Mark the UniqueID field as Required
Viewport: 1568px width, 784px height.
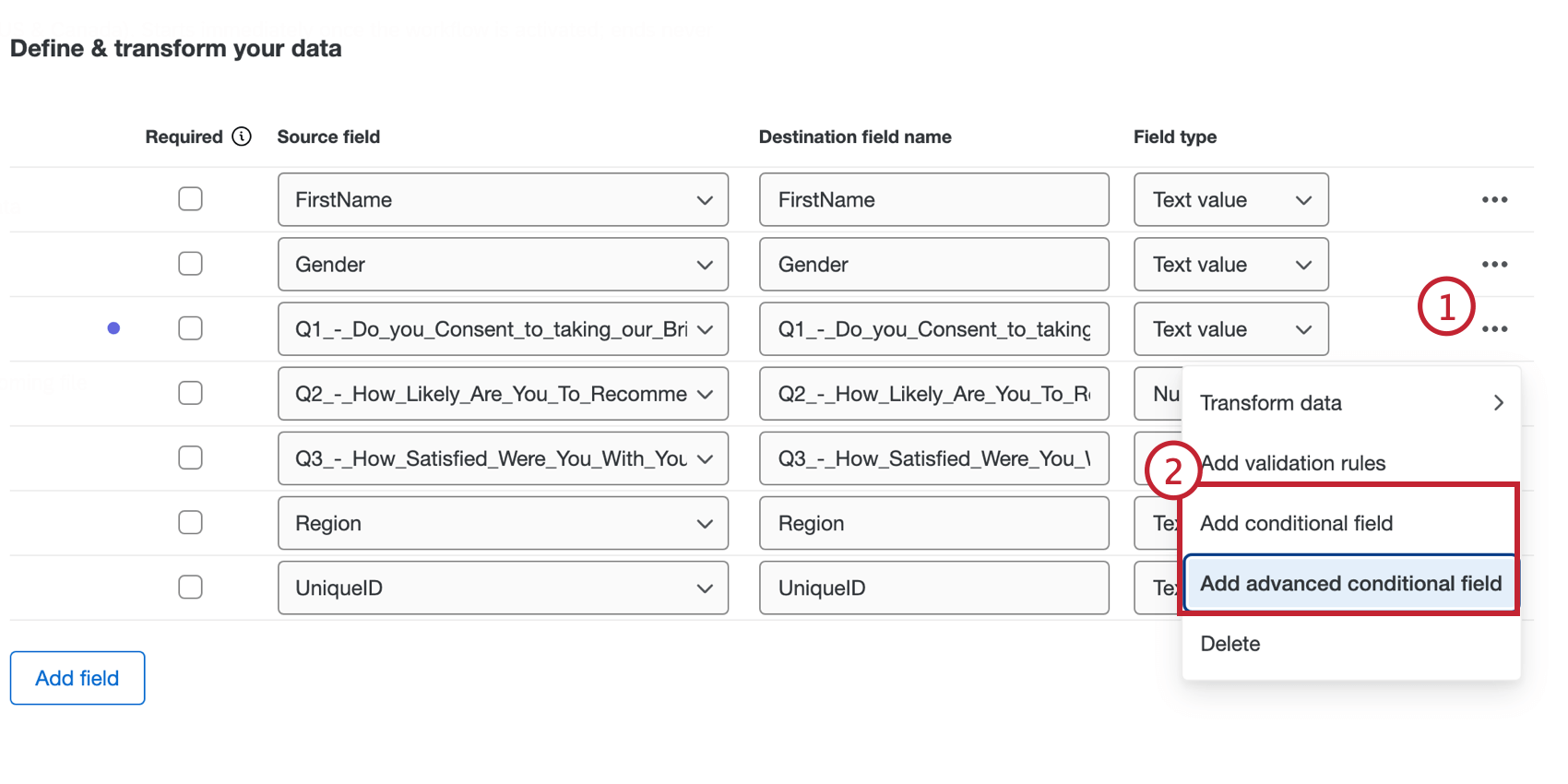190,587
